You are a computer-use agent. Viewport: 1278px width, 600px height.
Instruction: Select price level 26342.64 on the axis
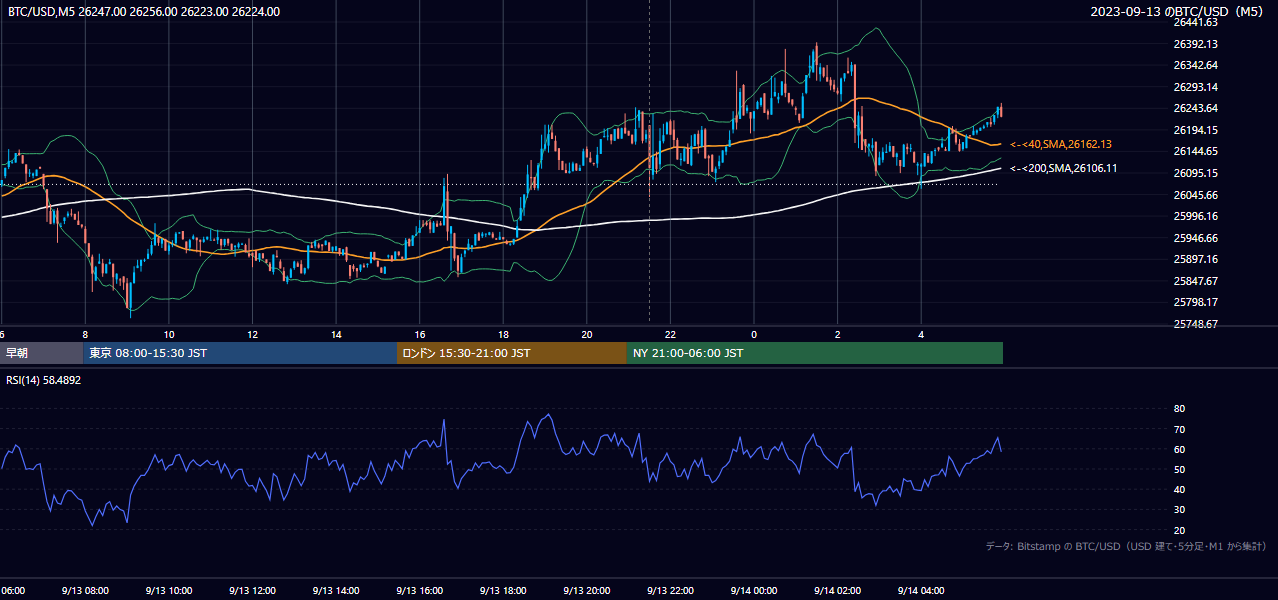[1195, 65]
